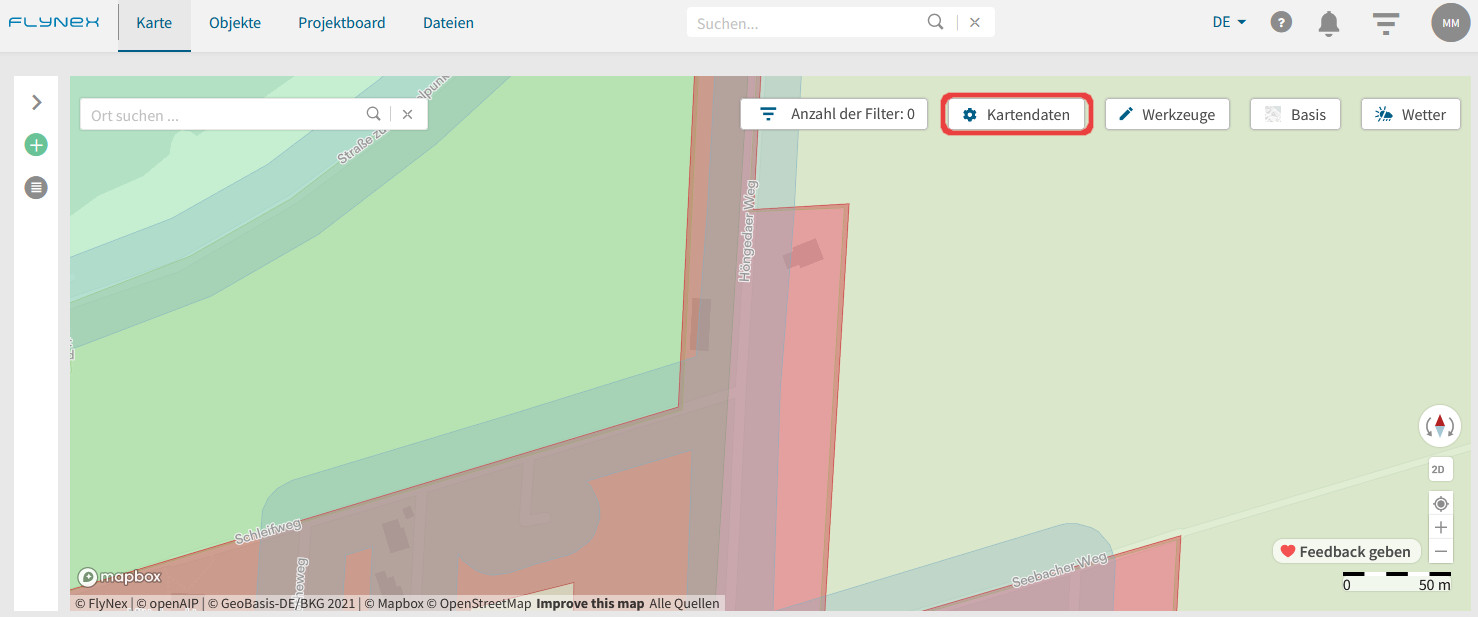
Task: Open notifications bell icon
Action: pyautogui.click(x=1328, y=23)
